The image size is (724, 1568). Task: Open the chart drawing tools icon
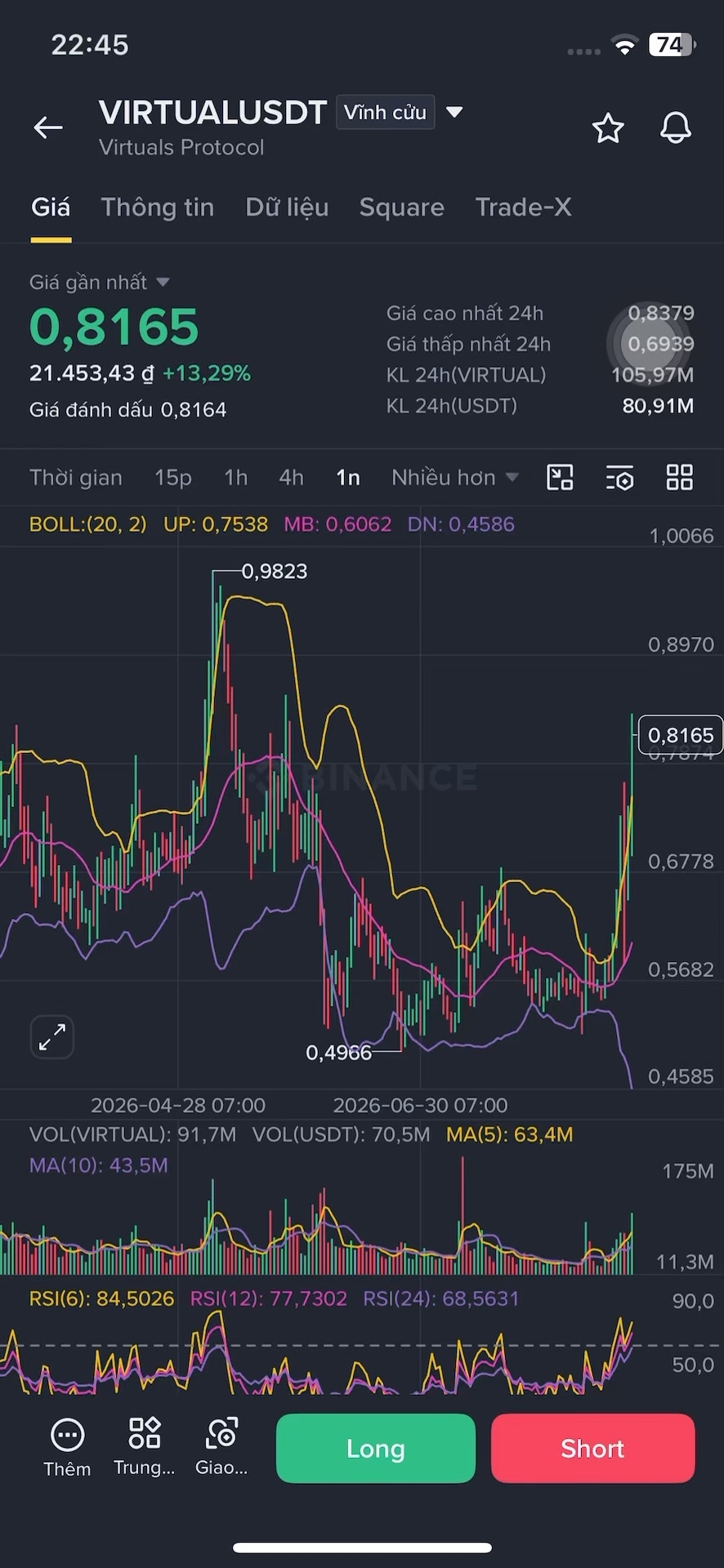pos(560,477)
